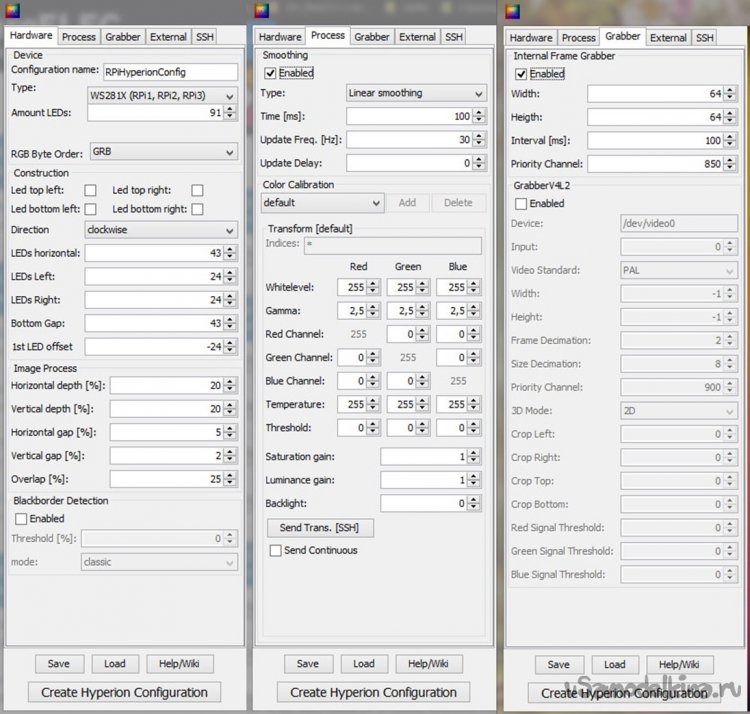
Task: Enable the Led top left checkbox
Action: click(x=90, y=190)
